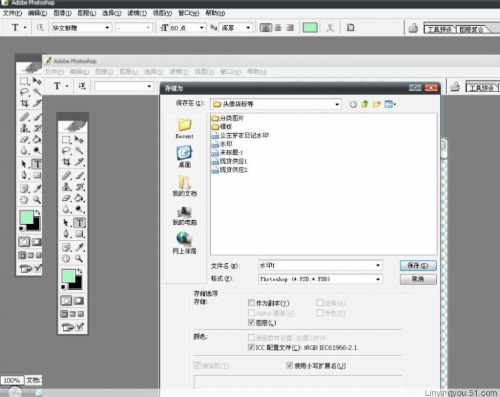Open the first menu in top menu bar
The height and width of the screenshot is (397, 500).
(x=12, y=13)
